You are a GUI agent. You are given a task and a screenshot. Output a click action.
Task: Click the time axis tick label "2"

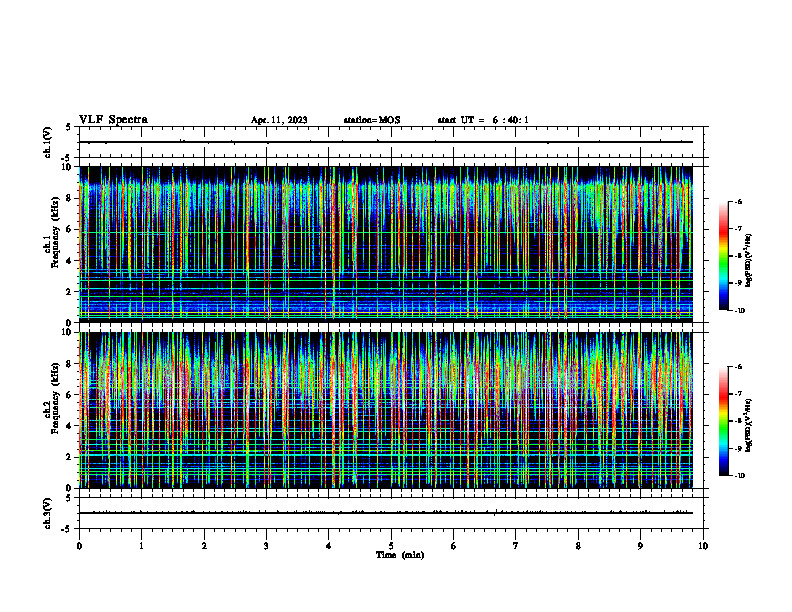tap(204, 546)
